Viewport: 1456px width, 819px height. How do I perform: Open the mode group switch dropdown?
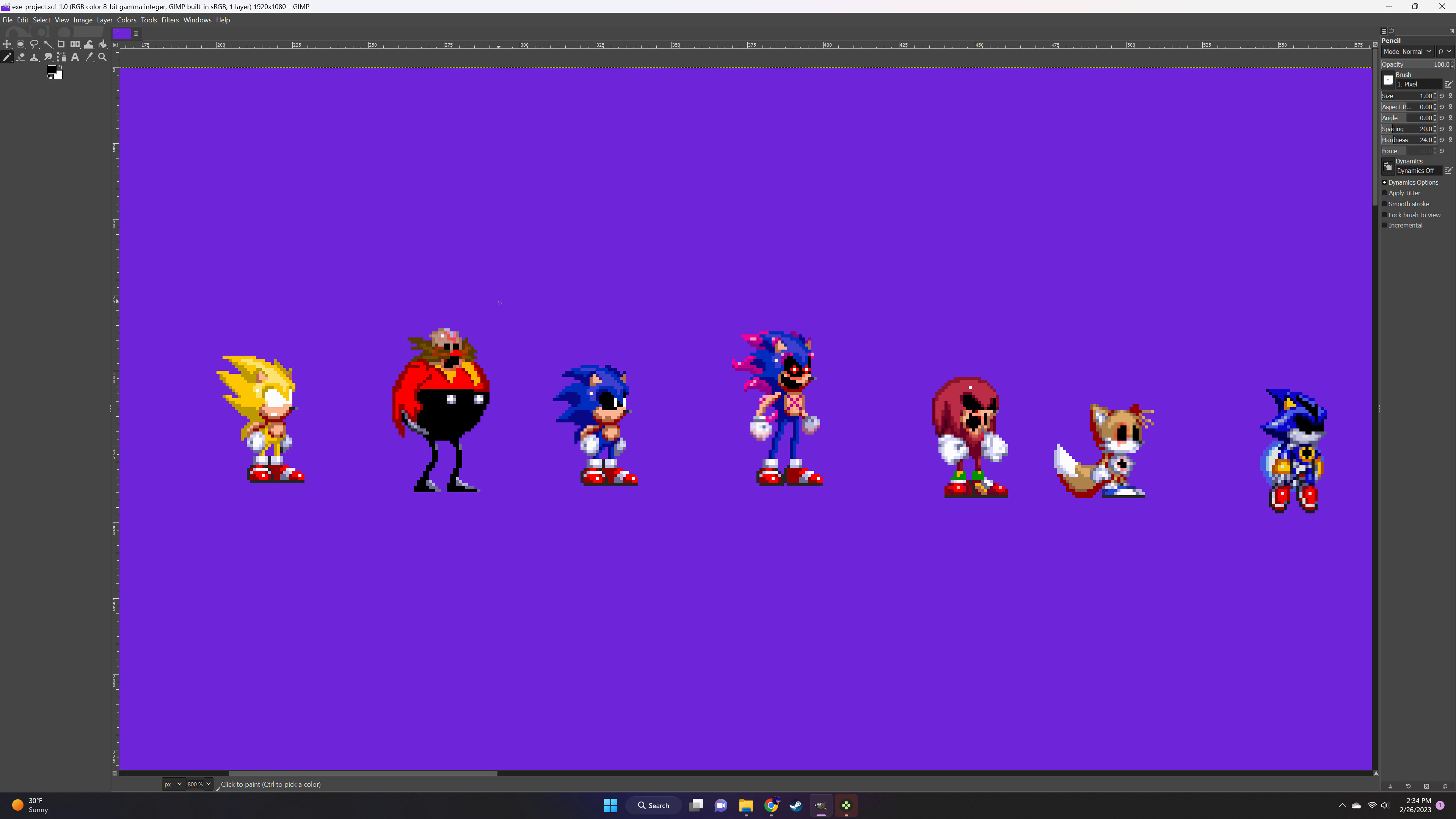tap(1445, 52)
